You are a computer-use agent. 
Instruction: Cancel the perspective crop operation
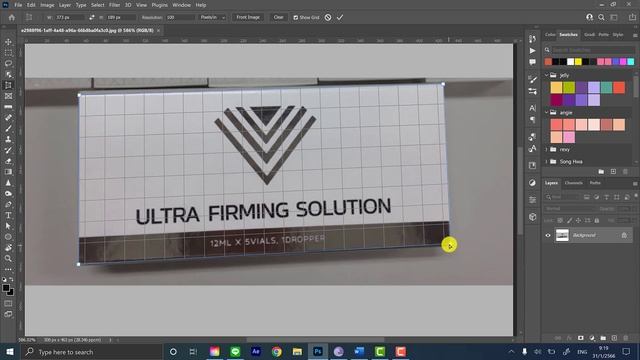click(x=328, y=17)
